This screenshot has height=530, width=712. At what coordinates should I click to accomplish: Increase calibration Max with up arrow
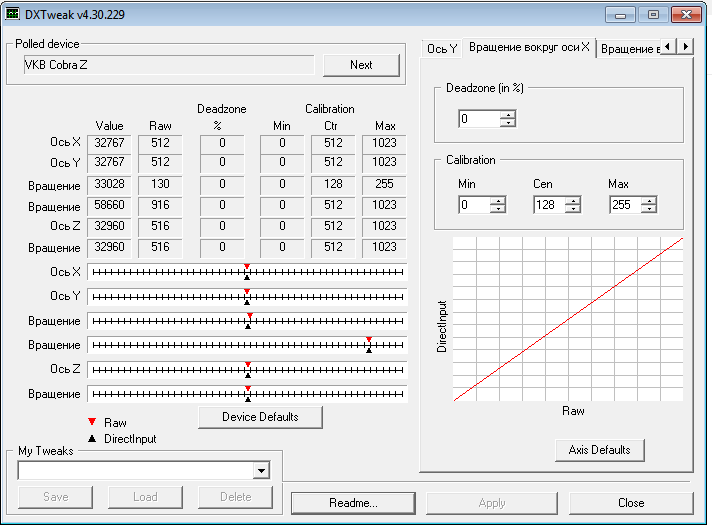(x=649, y=200)
